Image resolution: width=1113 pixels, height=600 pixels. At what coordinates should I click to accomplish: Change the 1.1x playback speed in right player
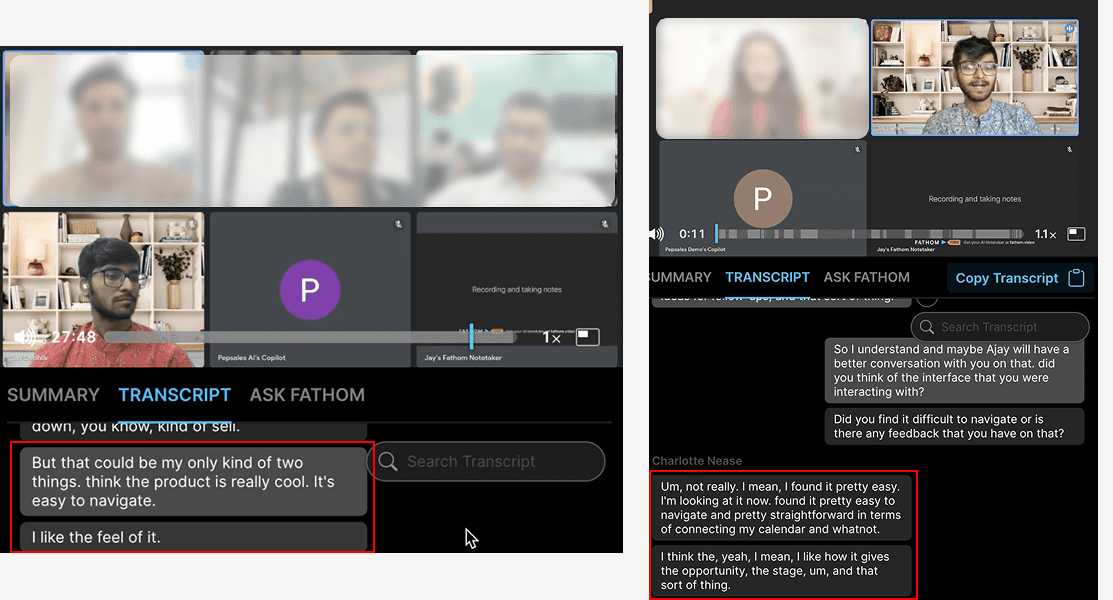pos(1045,234)
